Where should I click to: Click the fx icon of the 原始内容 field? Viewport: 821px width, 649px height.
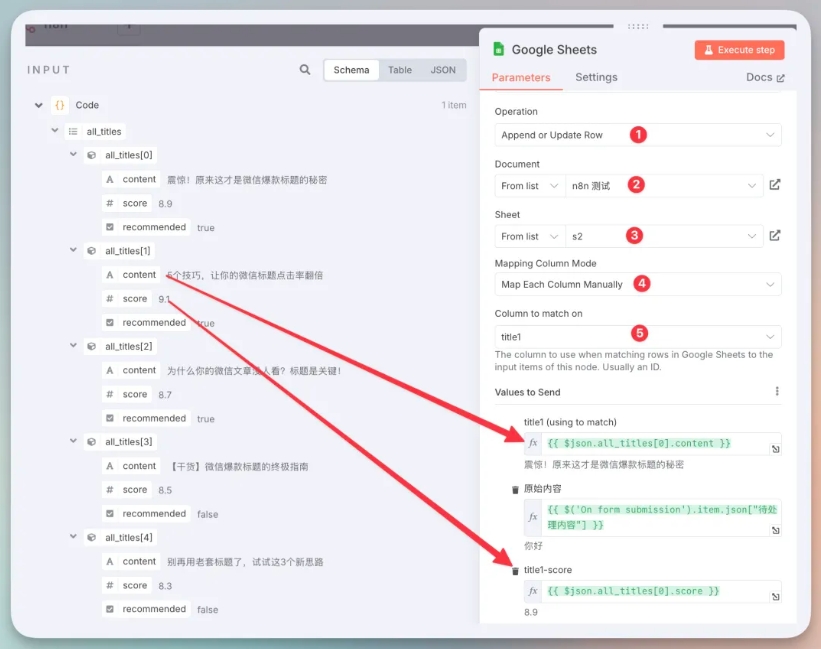[x=533, y=517]
